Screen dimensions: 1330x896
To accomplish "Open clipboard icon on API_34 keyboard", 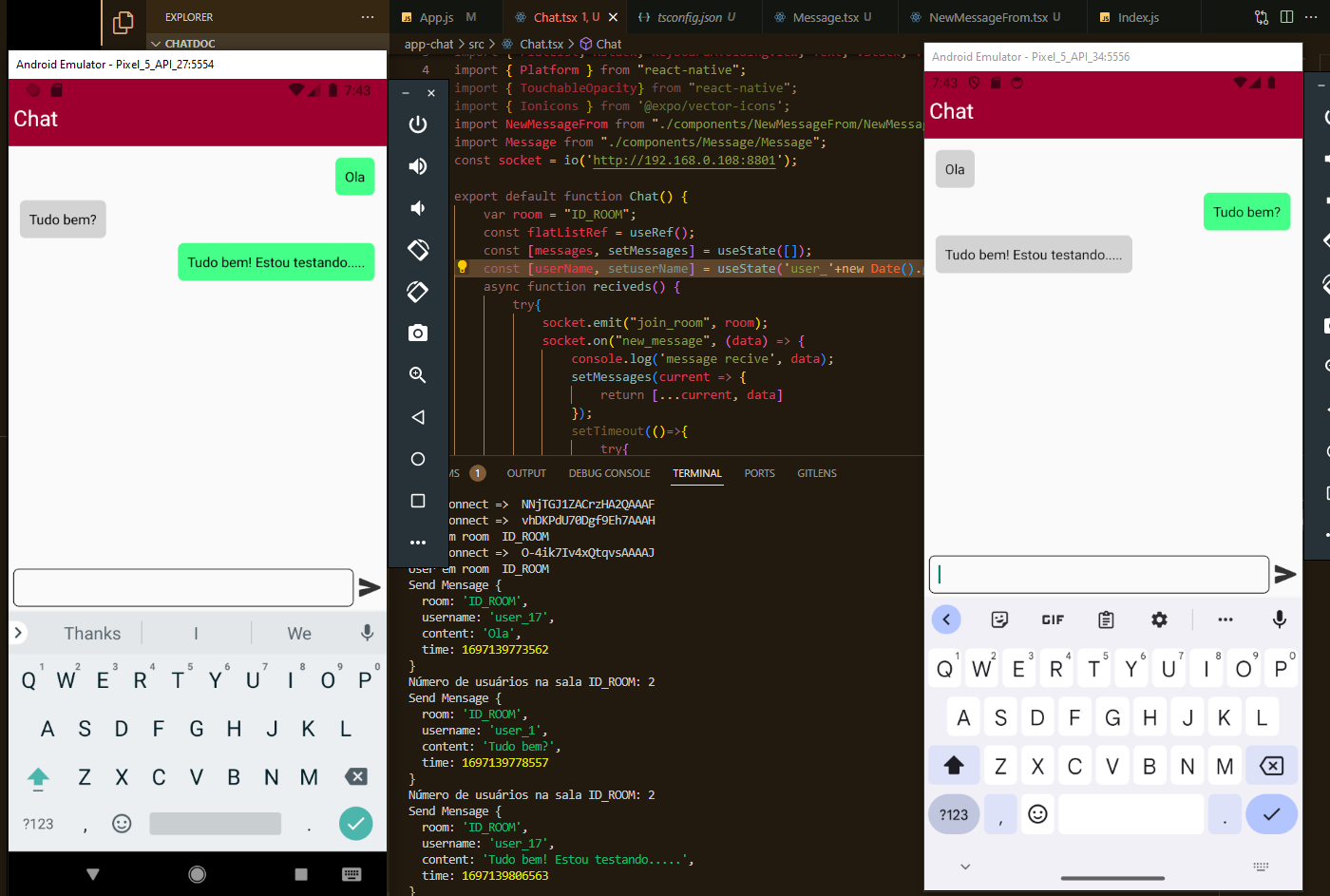I will tap(1106, 620).
